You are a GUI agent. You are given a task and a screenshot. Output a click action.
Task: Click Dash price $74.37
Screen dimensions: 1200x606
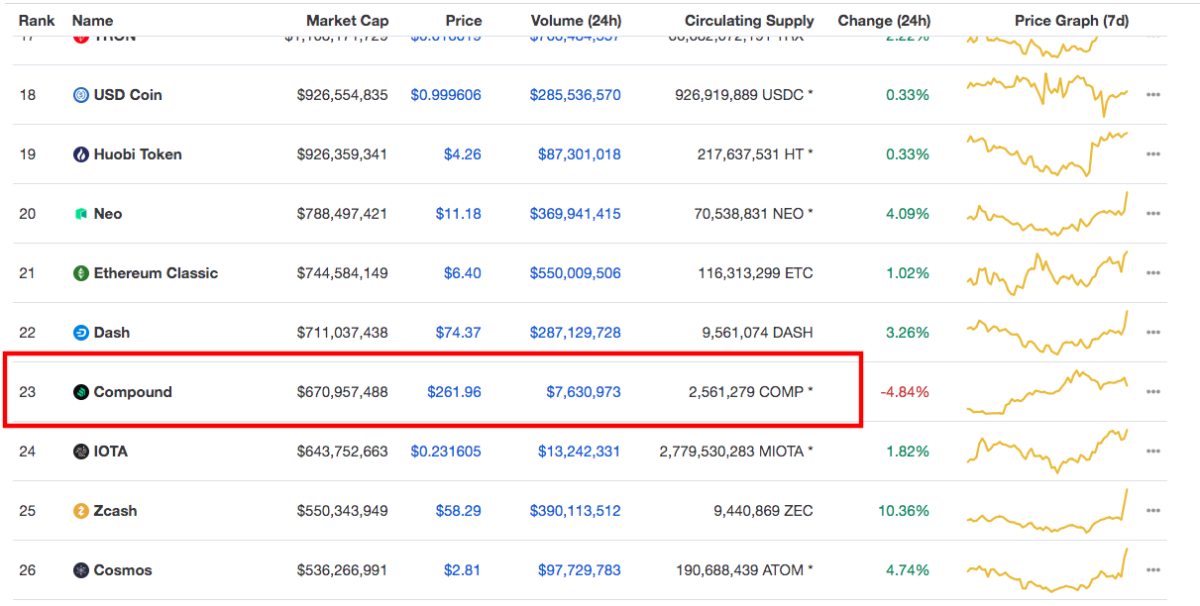point(459,333)
